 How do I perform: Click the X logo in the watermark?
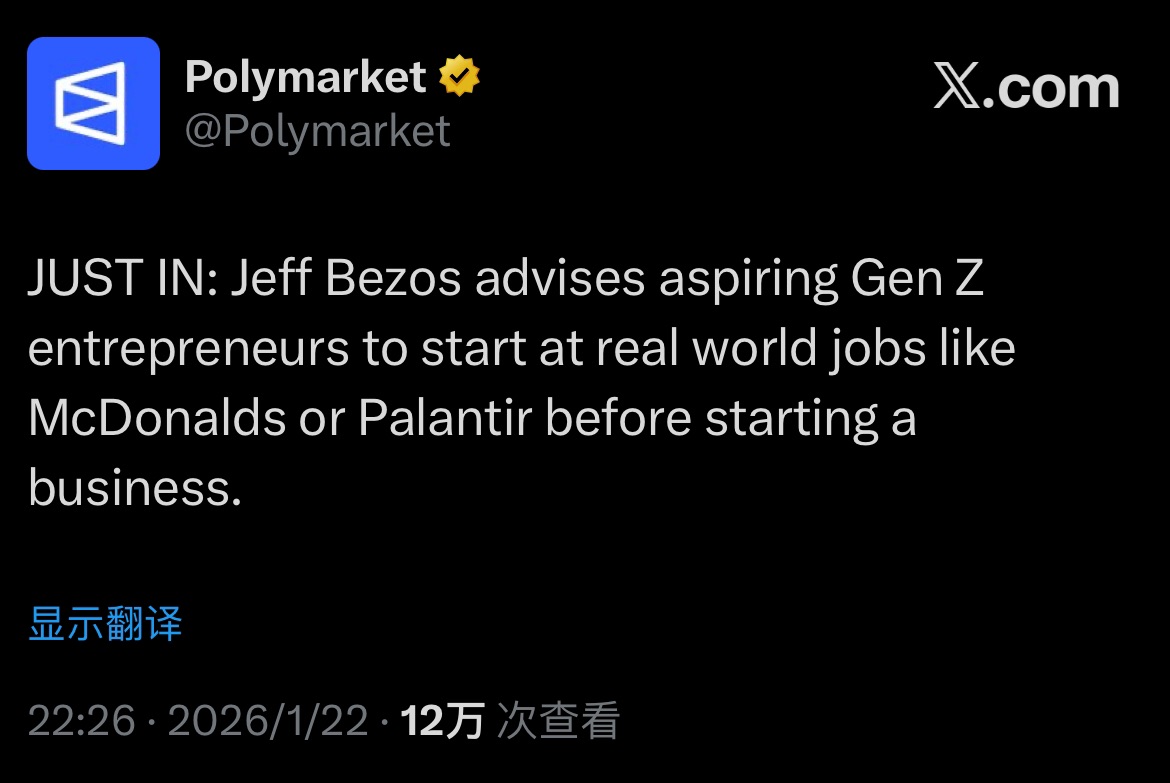point(958,88)
